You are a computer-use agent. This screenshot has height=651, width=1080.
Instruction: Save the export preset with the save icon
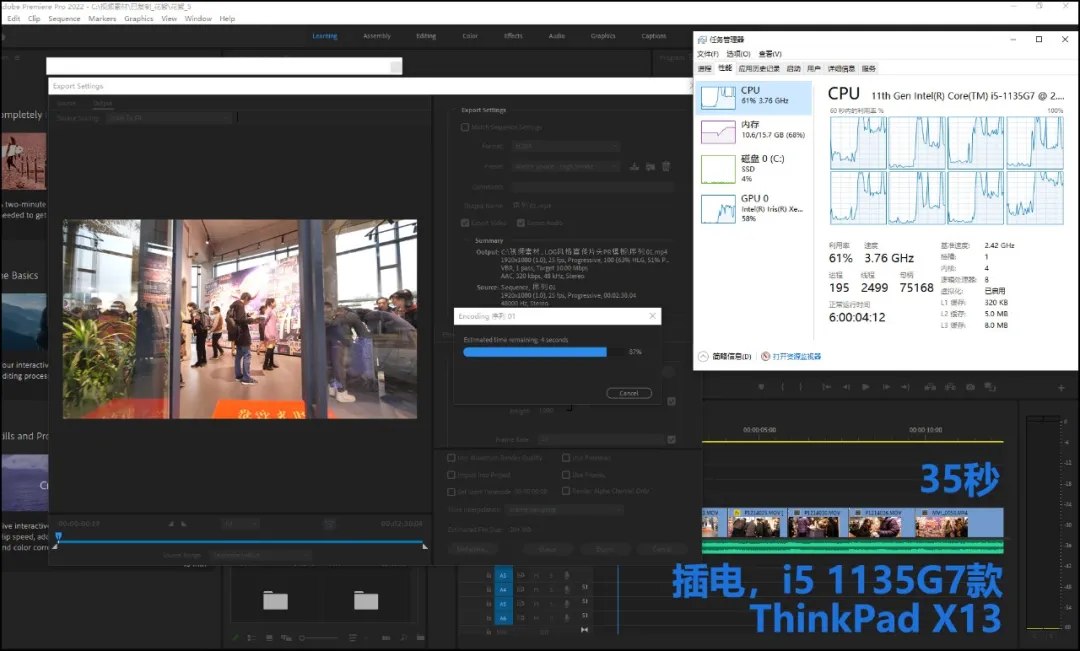[634, 167]
